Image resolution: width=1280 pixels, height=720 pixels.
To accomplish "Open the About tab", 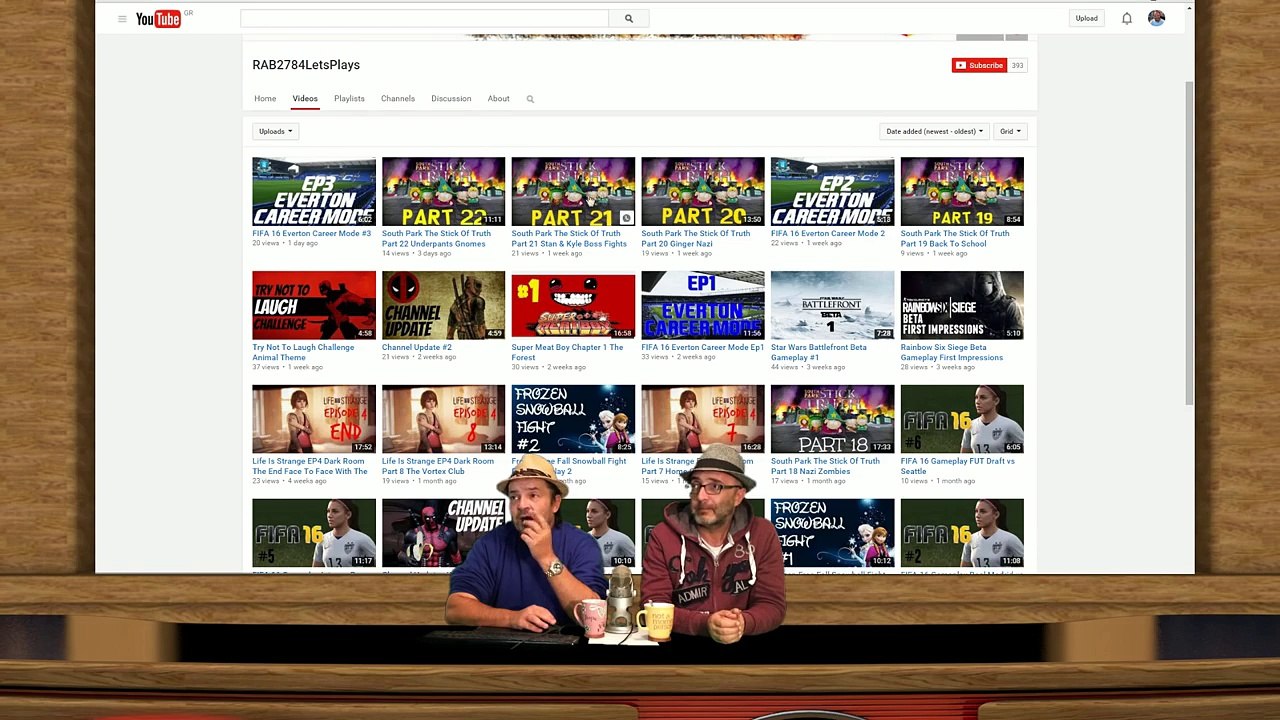I will coord(499,99).
